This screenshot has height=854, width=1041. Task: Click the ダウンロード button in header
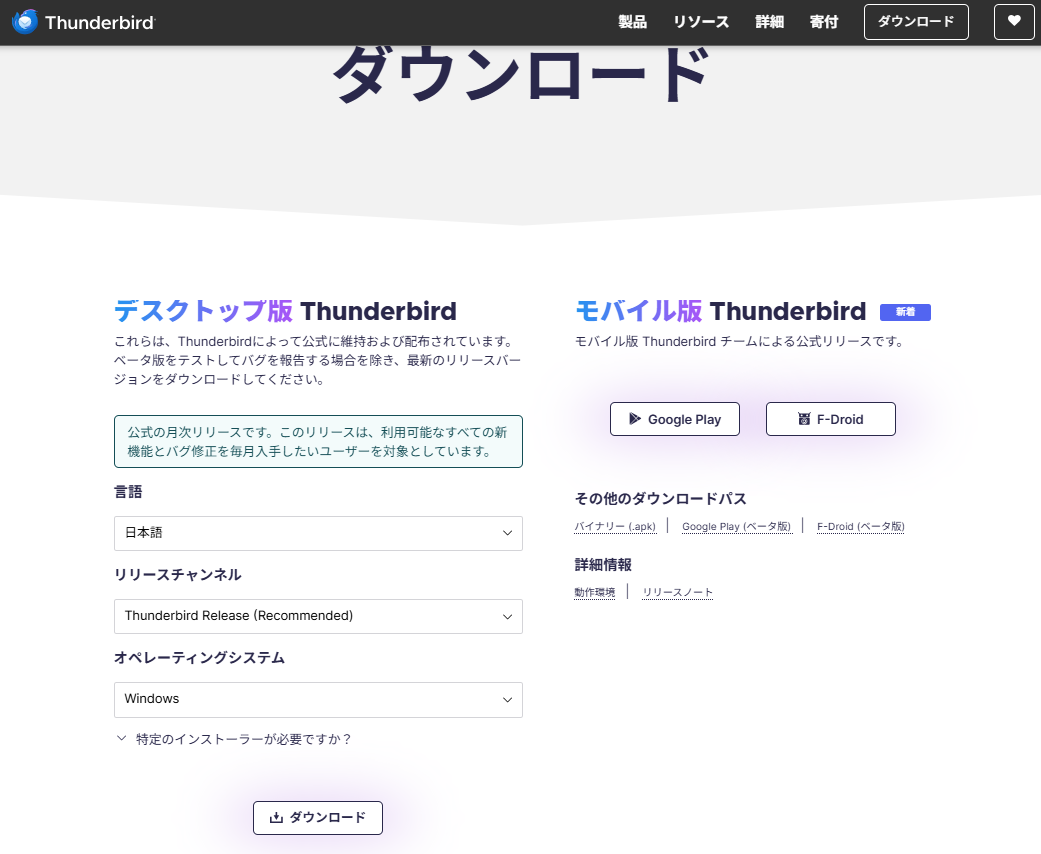916,22
